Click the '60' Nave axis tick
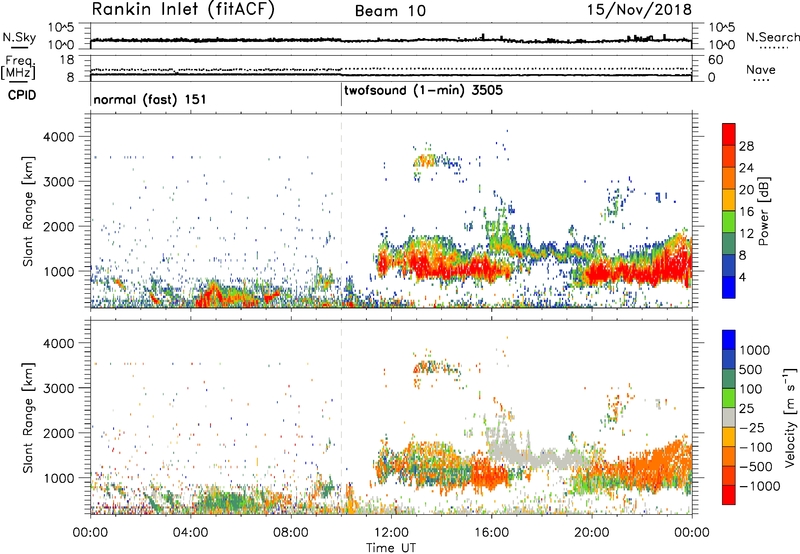Screen dimensions: 800x554 (715, 60)
